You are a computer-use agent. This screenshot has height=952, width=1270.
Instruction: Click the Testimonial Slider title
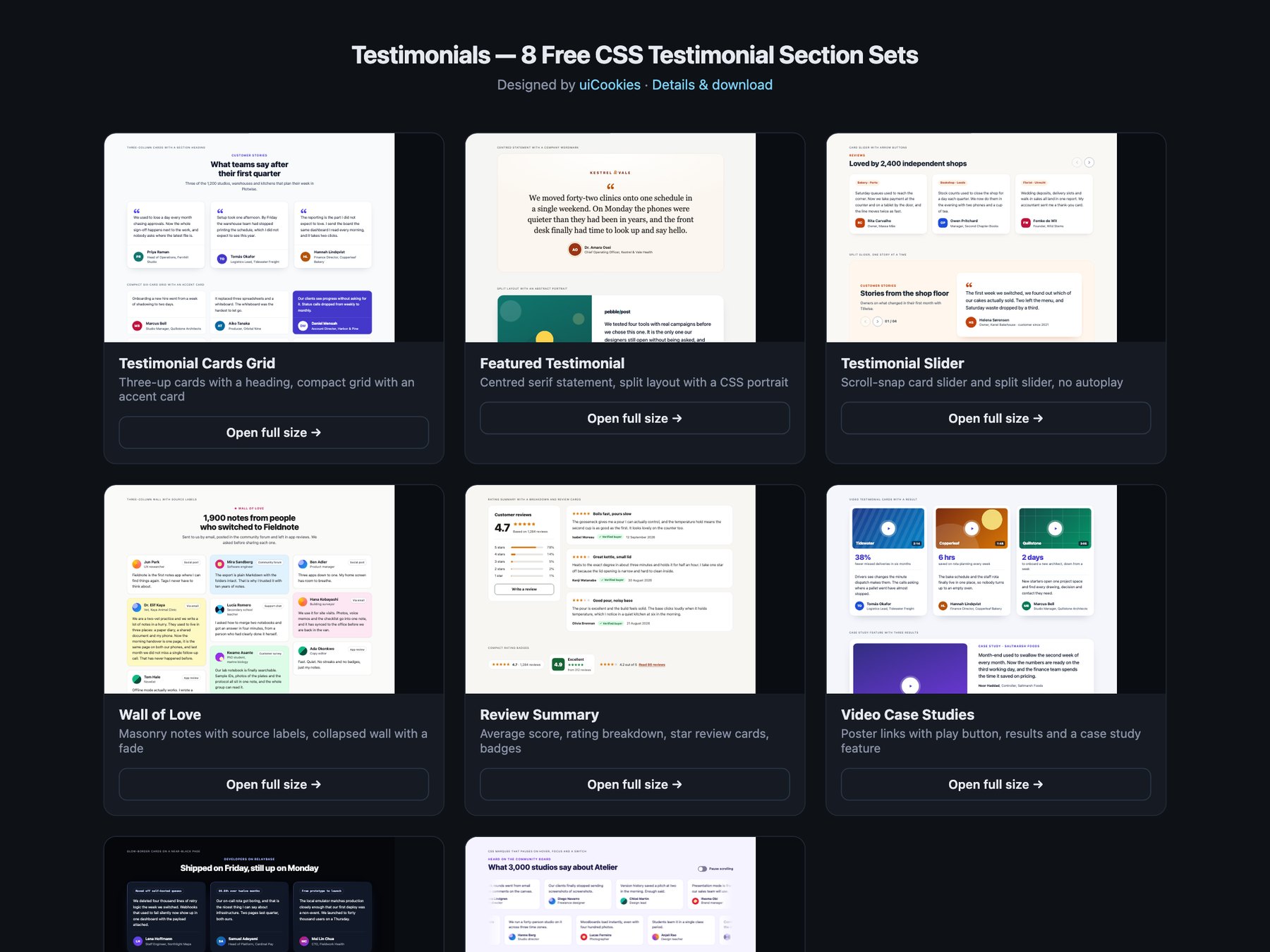click(x=902, y=363)
